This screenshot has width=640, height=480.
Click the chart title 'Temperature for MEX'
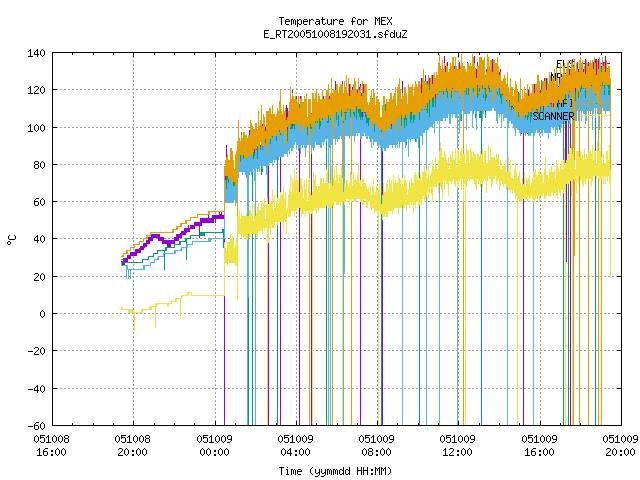point(335,21)
